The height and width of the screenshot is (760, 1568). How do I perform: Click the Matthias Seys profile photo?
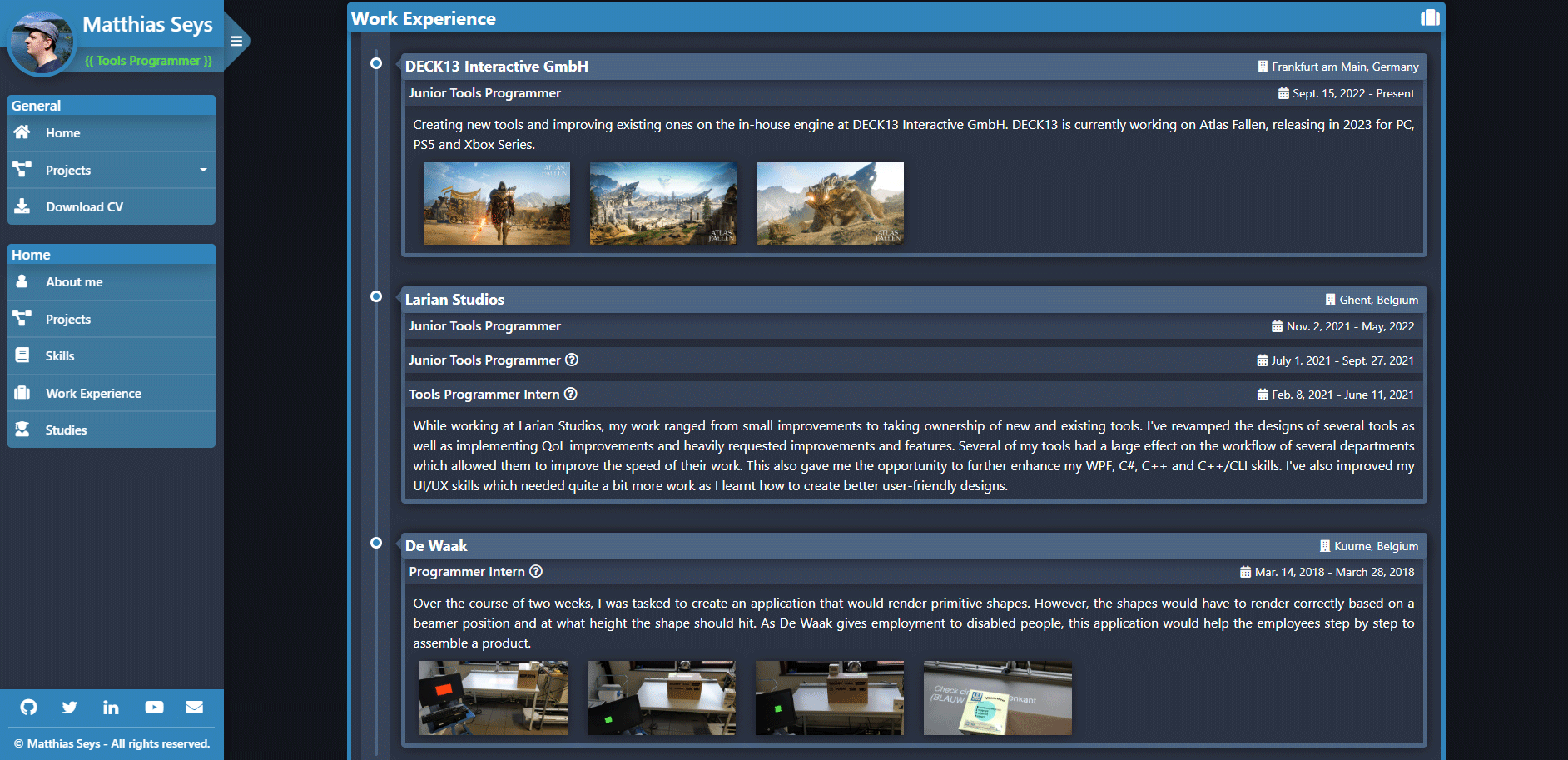(x=42, y=42)
